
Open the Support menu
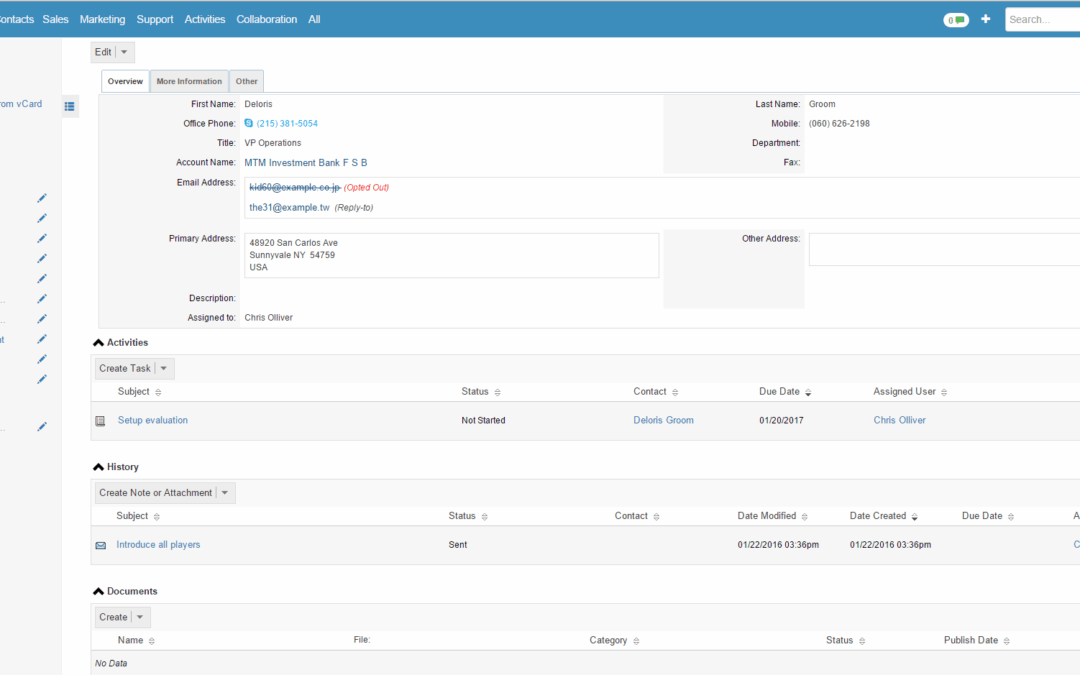click(x=155, y=19)
